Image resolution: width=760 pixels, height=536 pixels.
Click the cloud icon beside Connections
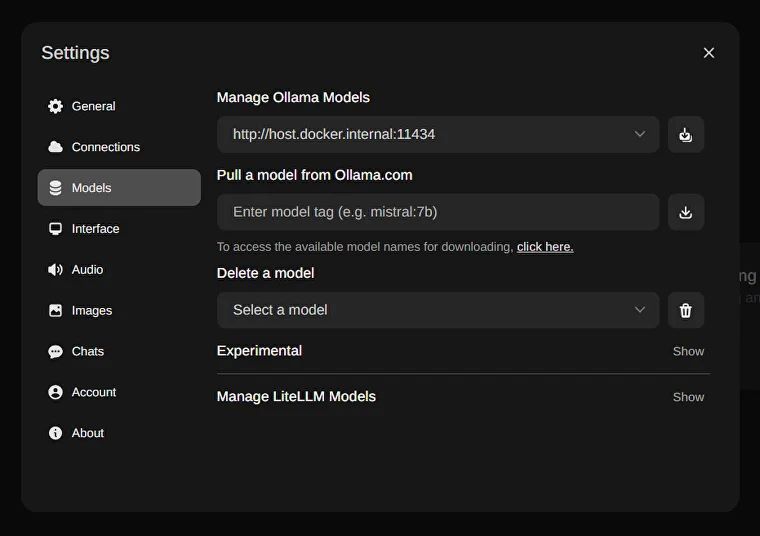[x=55, y=147]
